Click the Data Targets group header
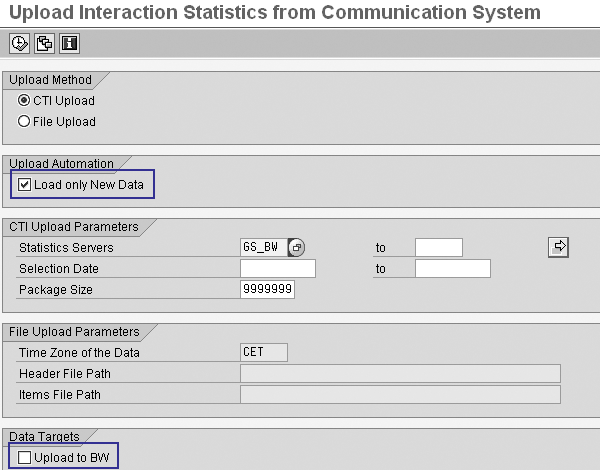 point(45,436)
